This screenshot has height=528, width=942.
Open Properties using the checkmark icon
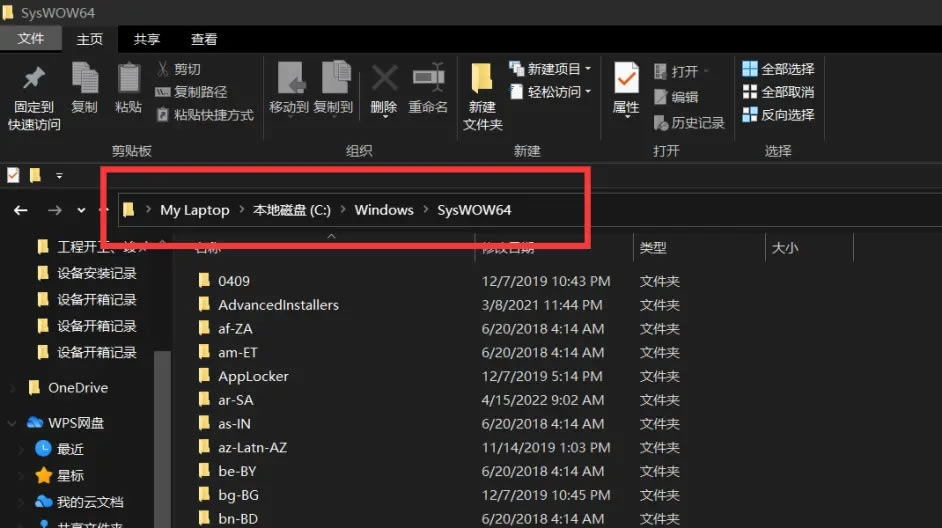pyautogui.click(x=626, y=80)
